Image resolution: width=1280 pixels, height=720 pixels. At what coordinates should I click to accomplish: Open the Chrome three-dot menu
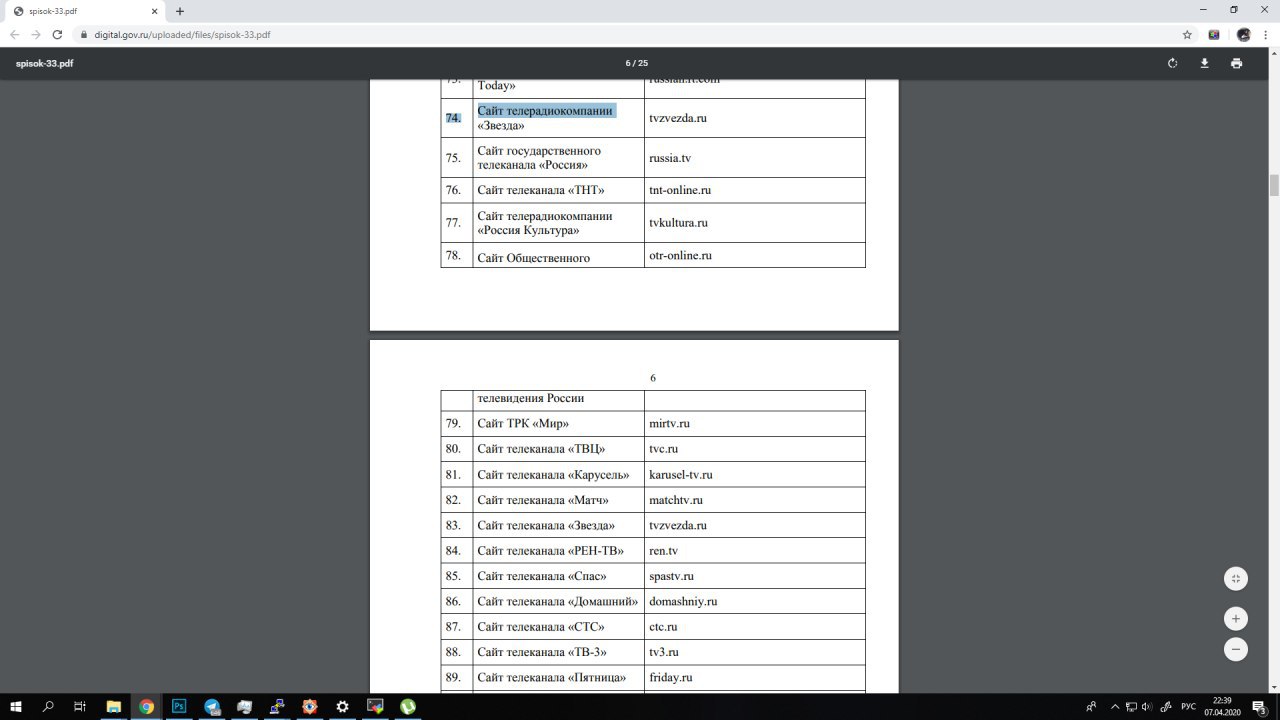pyautogui.click(x=1265, y=34)
